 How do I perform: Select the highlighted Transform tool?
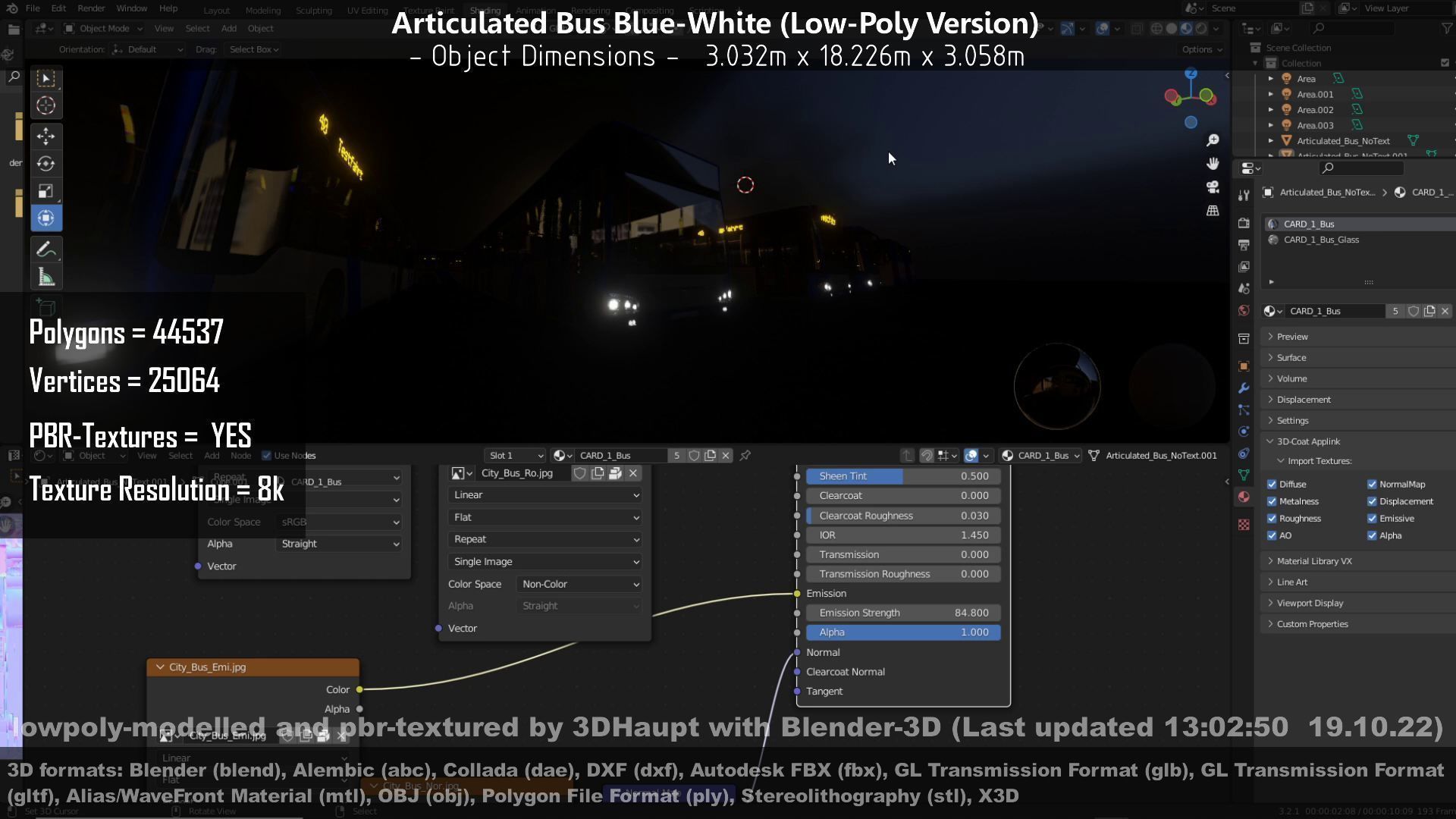click(46, 218)
